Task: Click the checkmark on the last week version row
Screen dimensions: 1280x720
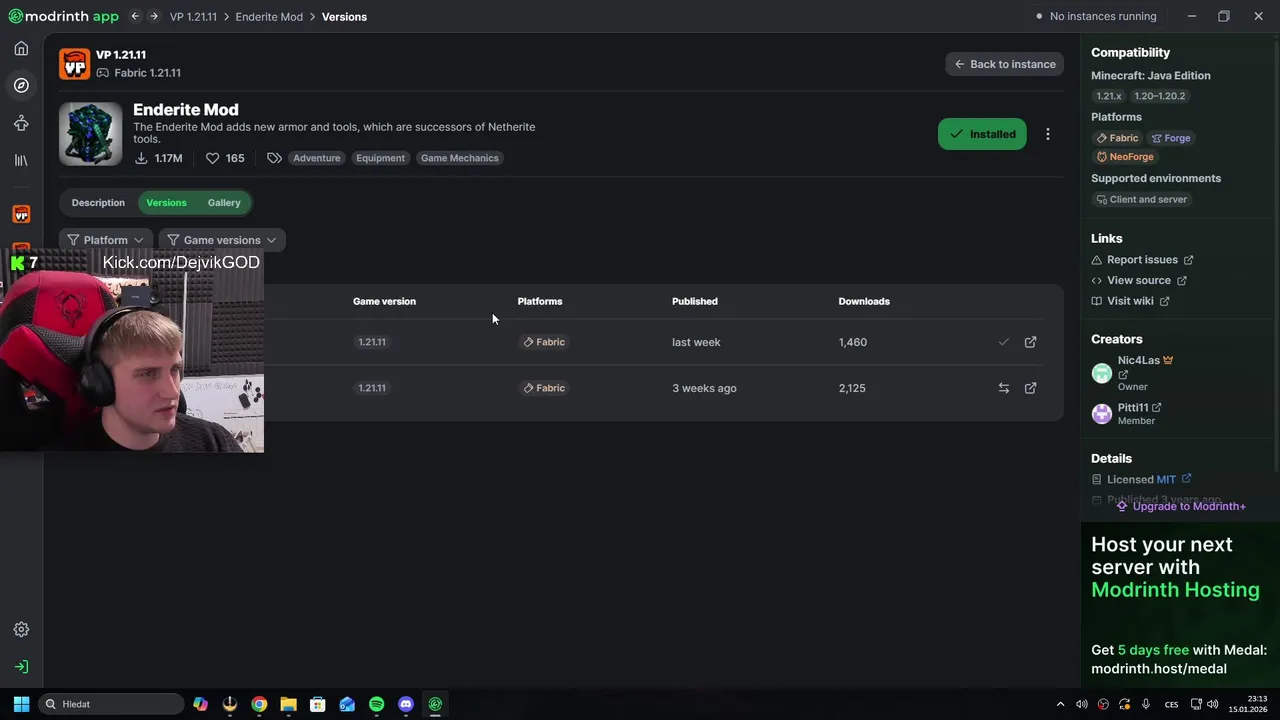Action: (x=1003, y=342)
